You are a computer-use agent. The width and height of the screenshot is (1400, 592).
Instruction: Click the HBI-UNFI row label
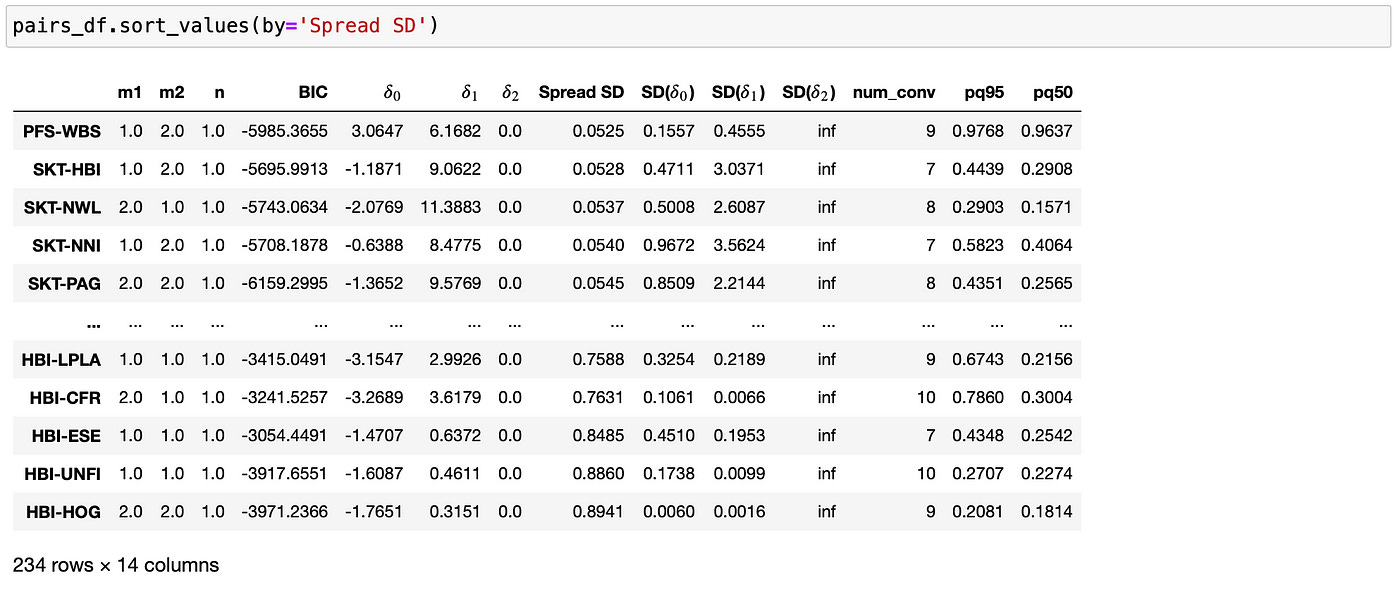(x=65, y=474)
